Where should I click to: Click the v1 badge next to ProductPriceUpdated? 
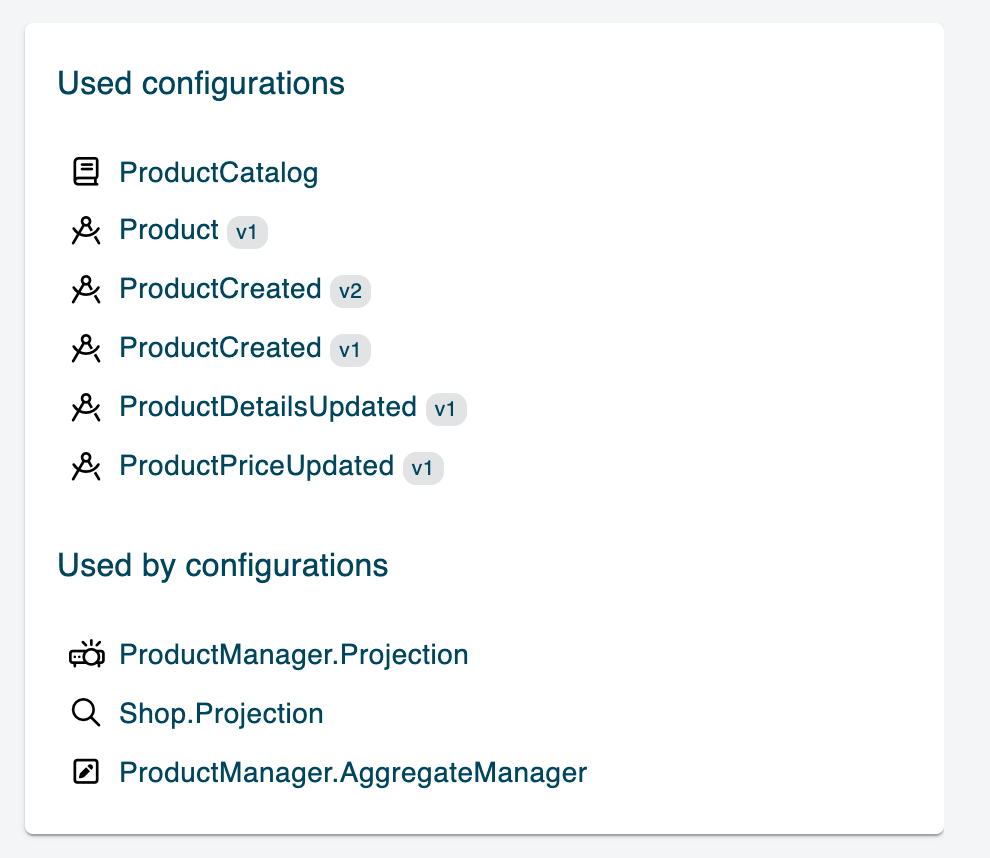coord(423,468)
